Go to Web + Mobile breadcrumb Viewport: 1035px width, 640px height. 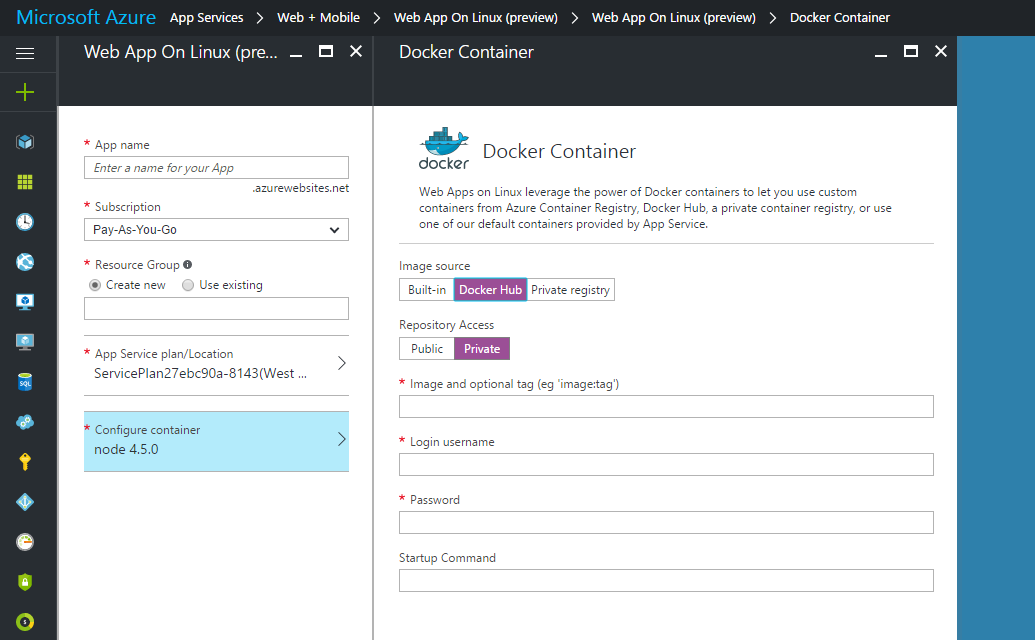pyautogui.click(x=318, y=17)
